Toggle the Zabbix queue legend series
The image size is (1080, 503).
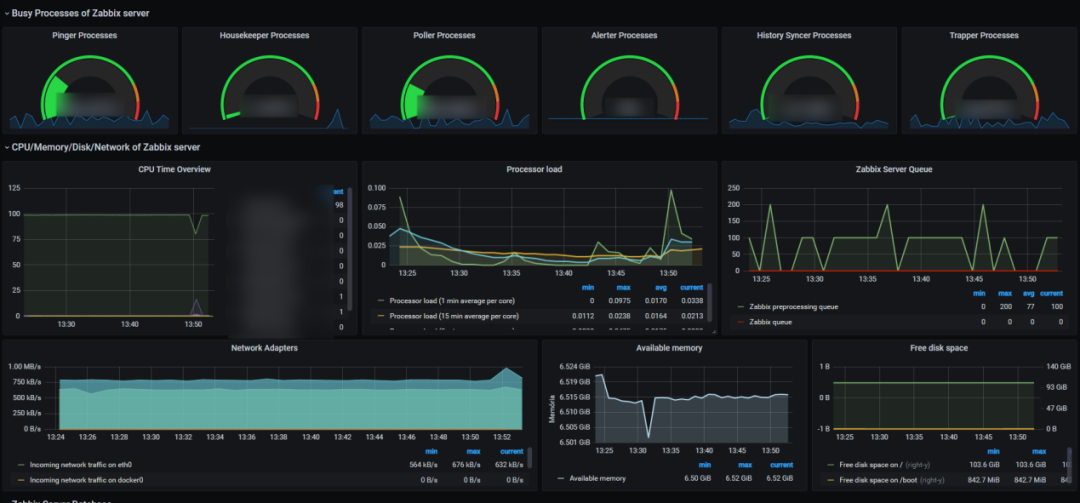tap(777, 322)
